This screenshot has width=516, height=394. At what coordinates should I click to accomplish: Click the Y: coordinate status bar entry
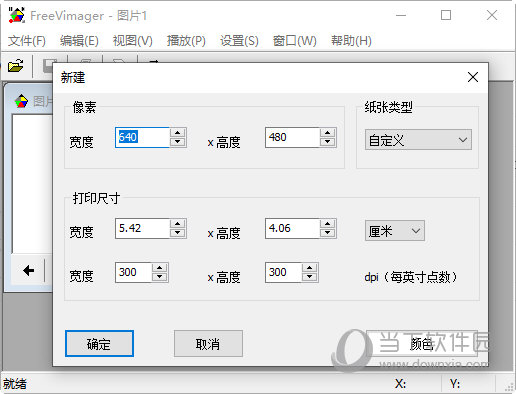click(455, 384)
